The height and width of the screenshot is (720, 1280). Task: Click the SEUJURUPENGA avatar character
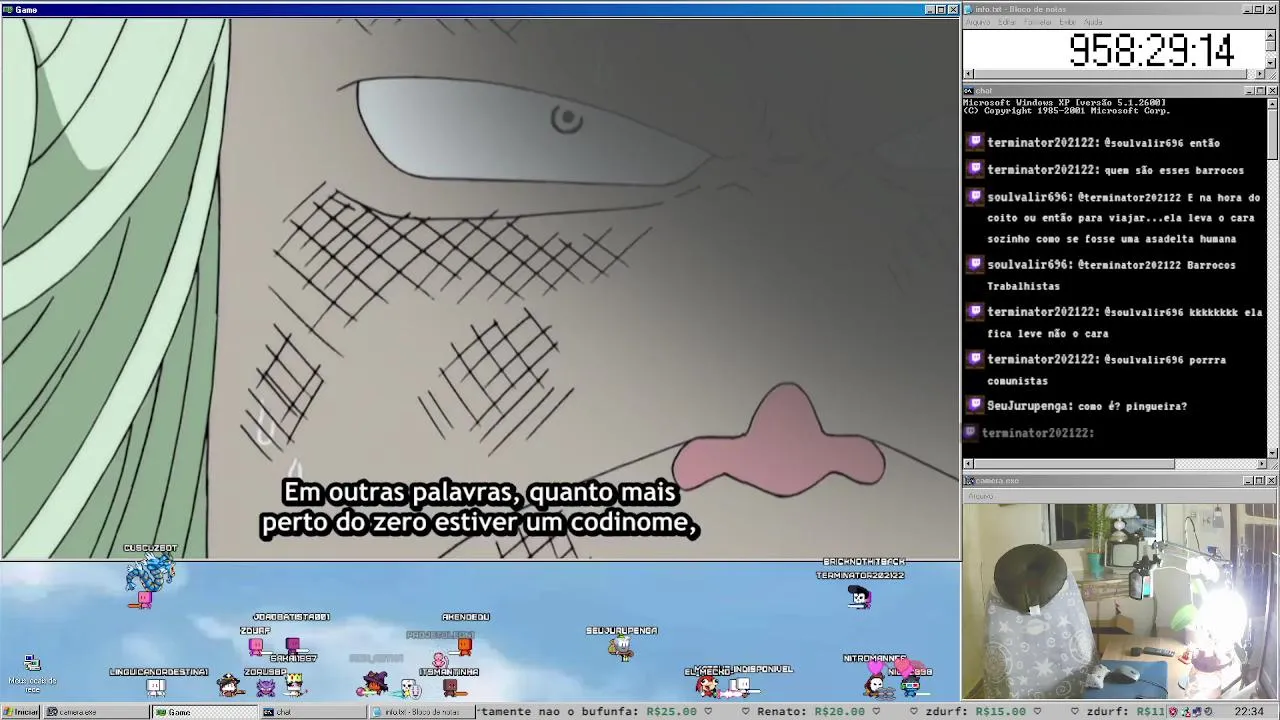tap(621, 649)
